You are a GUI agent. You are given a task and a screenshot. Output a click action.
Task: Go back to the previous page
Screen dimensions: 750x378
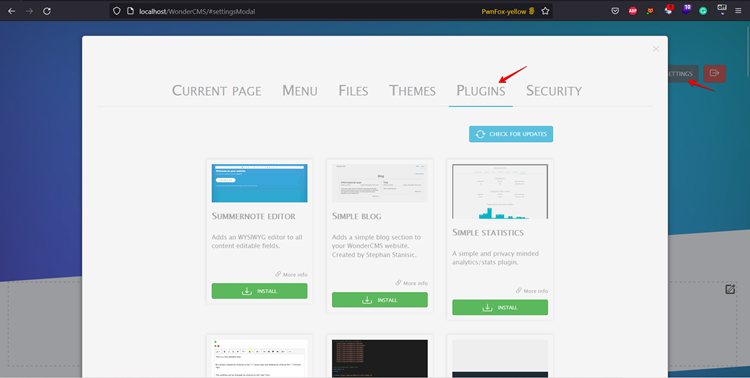coord(11,11)
